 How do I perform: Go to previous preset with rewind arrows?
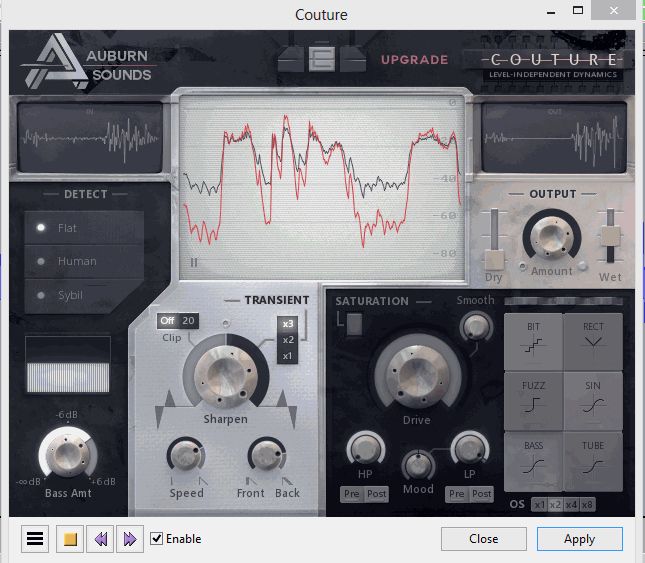[x=100, y=539]
